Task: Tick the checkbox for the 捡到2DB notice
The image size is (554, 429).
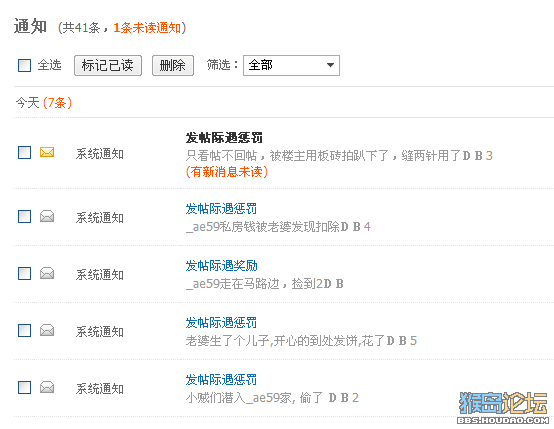Action: coord(24,274)
